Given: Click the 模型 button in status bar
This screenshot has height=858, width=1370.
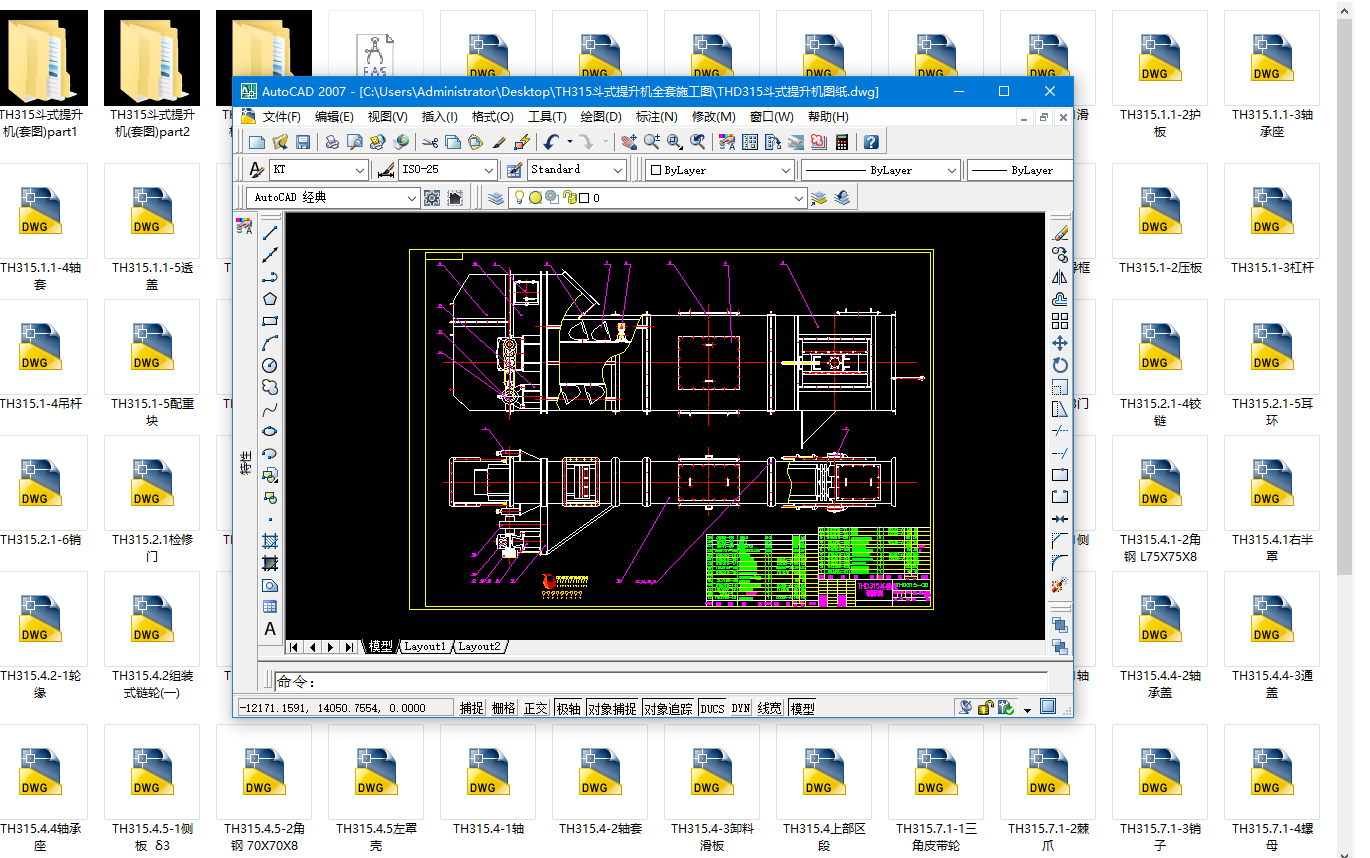Looking at the screenshot, I should (802, 708).
